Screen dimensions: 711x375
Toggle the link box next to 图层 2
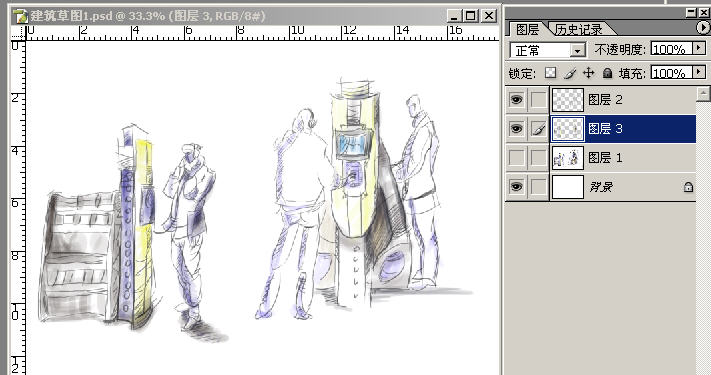(538, 100)
